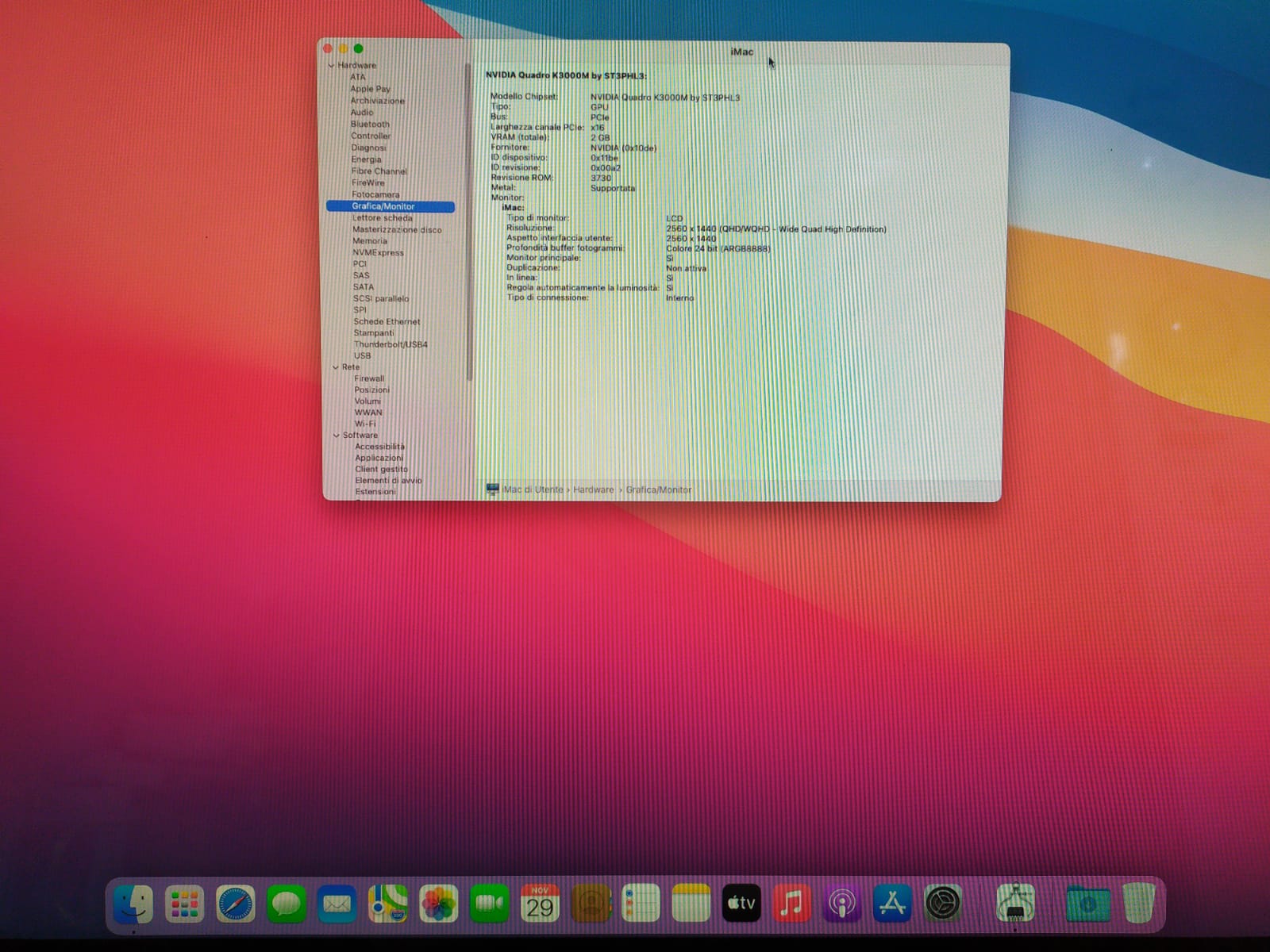Screen dimensions: 1270x952
Task: Collapse the Rete section
Action: coord(336,367)
